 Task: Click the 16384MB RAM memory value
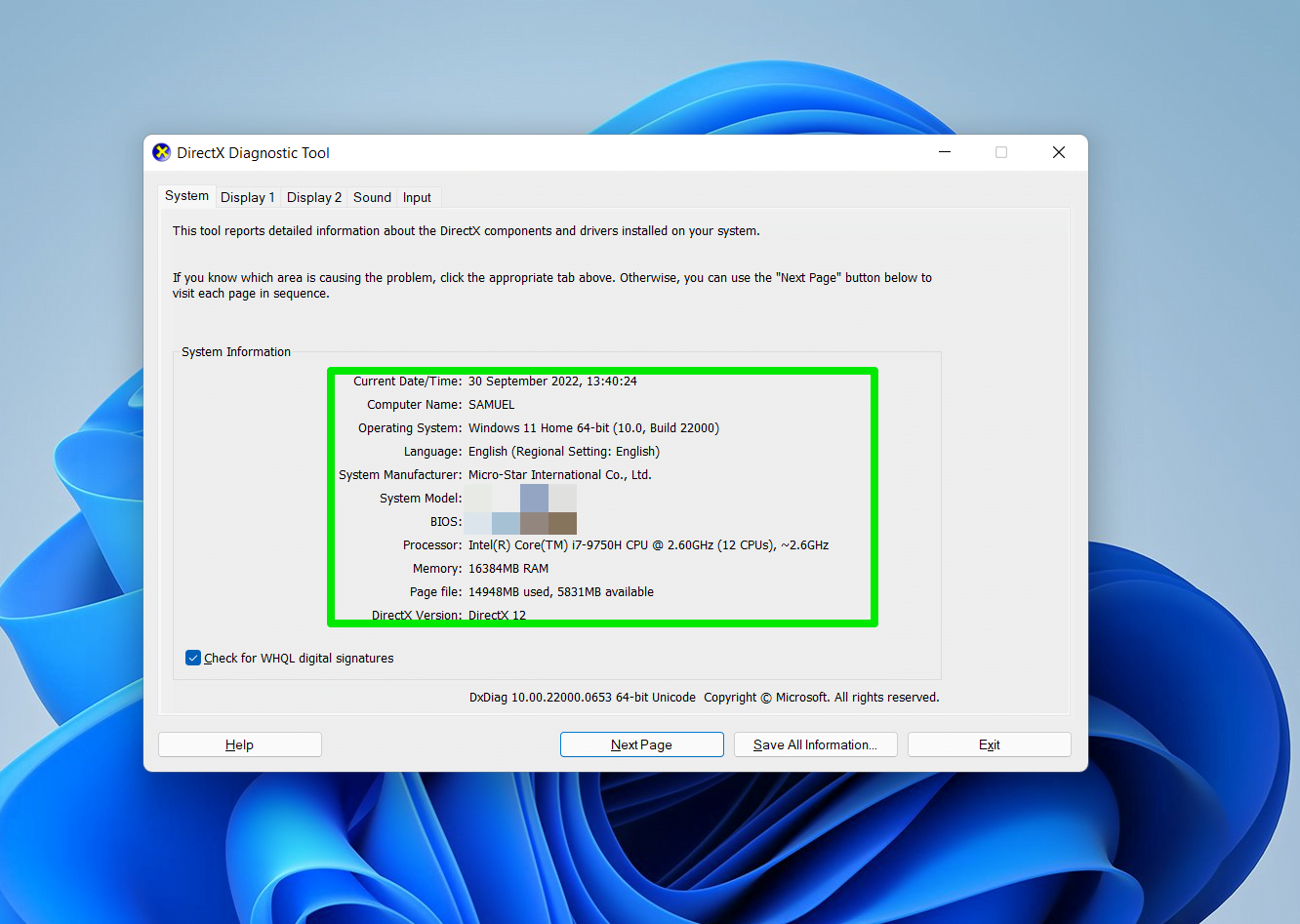[x=508, y=569]
